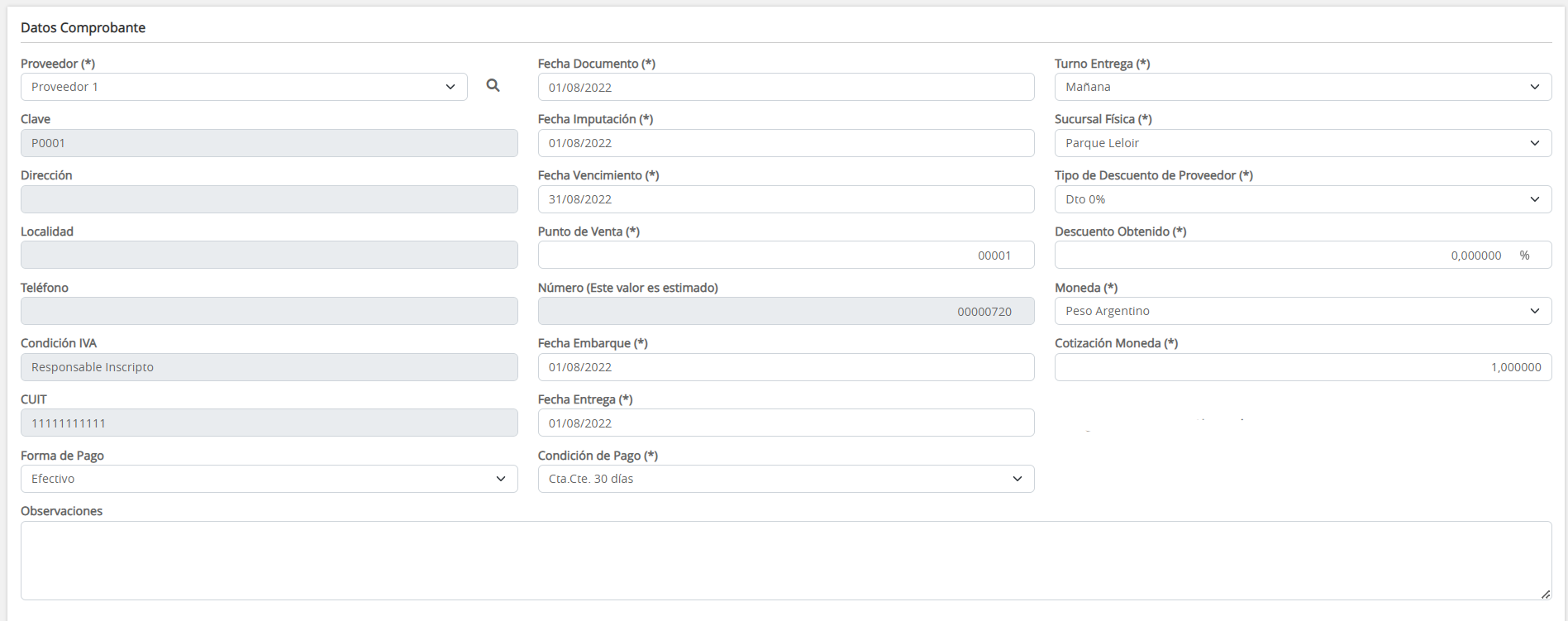Click the Fecha Imputación date field
Image resolution: width=1568 pixels, height=621 pixels.
coord(785,143)
